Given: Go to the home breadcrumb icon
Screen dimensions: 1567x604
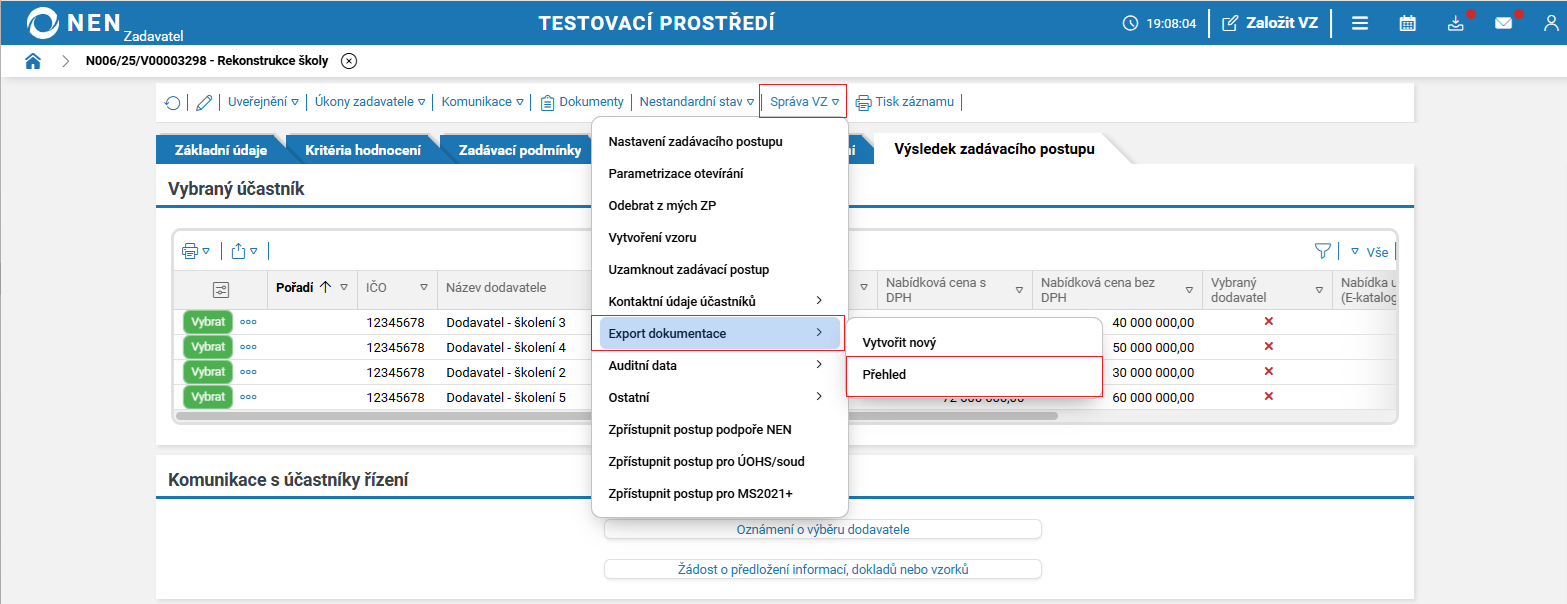Looking at the screenshot, I should [33, 60].
